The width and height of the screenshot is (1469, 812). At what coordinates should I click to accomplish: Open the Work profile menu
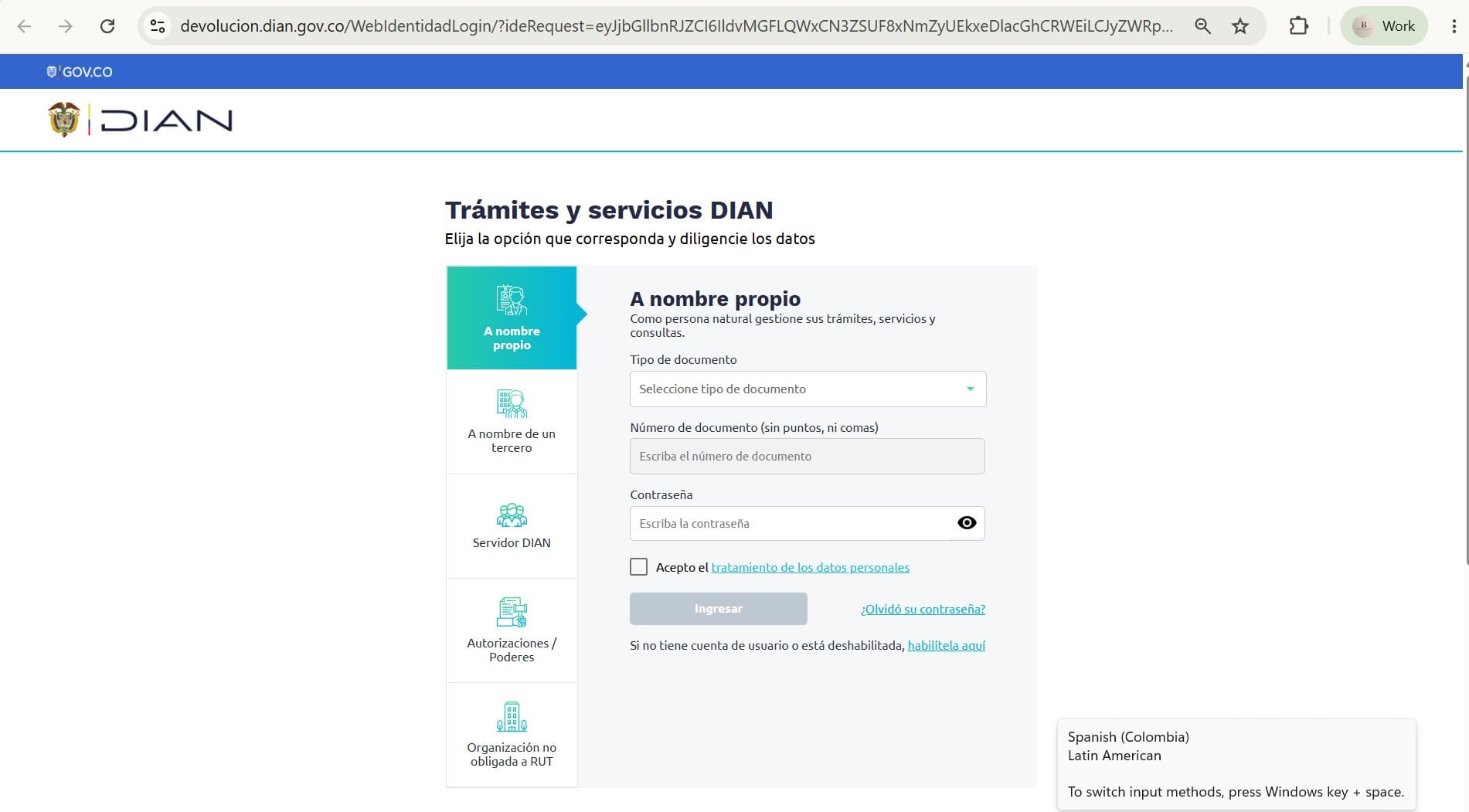coord(1384,26)
